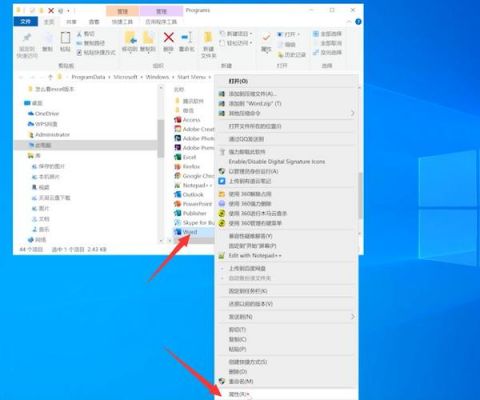The height and width of the screenshot is (400, 480).
Task: Choose Add to "Word.zip" (T) menu entry
Action: tap(286, 104)
